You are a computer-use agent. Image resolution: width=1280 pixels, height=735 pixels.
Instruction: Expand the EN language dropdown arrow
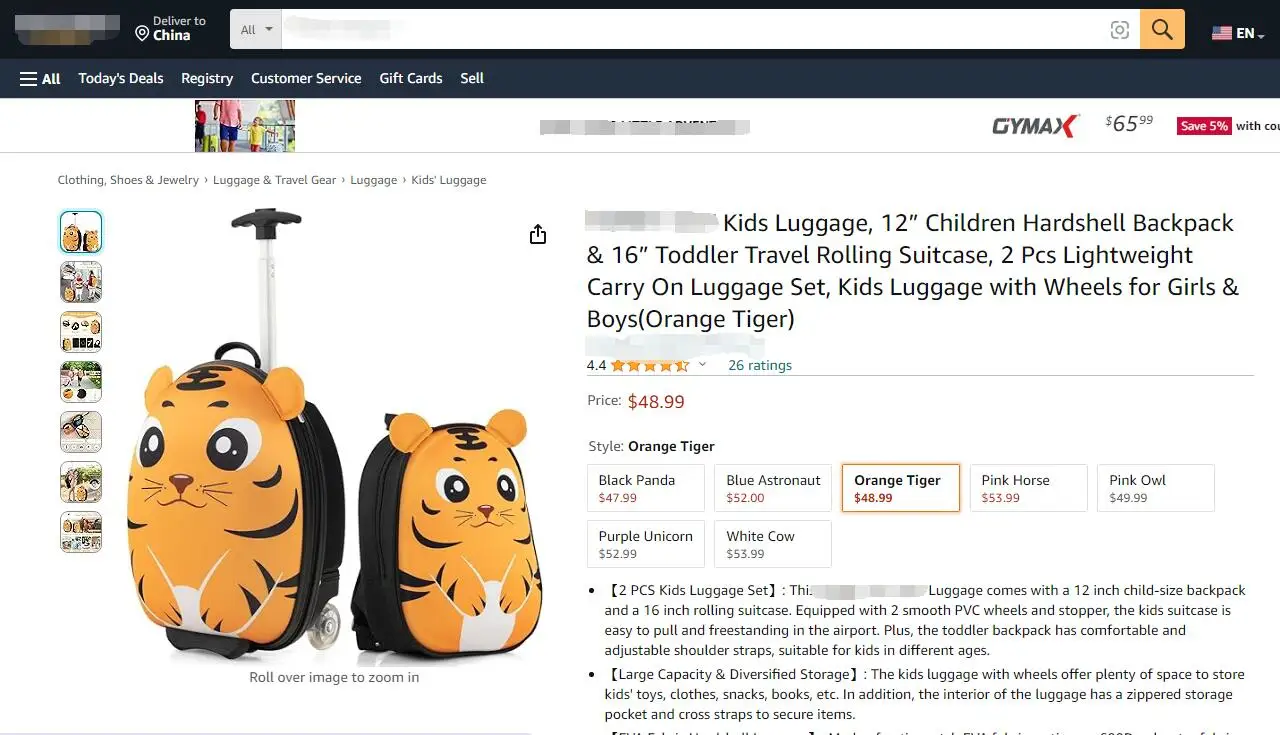[x=1261, y=36]
